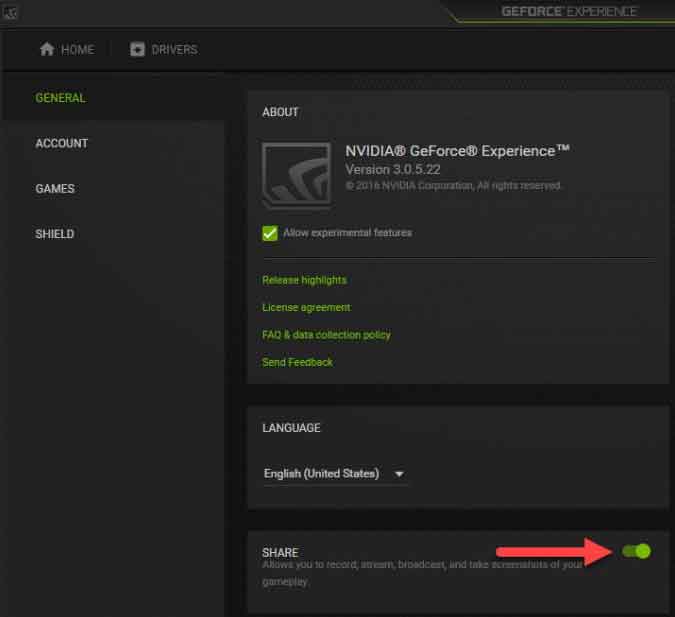675x617 pixels.
Task: Click the Version 3.0.5.22 text
Action: coord(393,170)
